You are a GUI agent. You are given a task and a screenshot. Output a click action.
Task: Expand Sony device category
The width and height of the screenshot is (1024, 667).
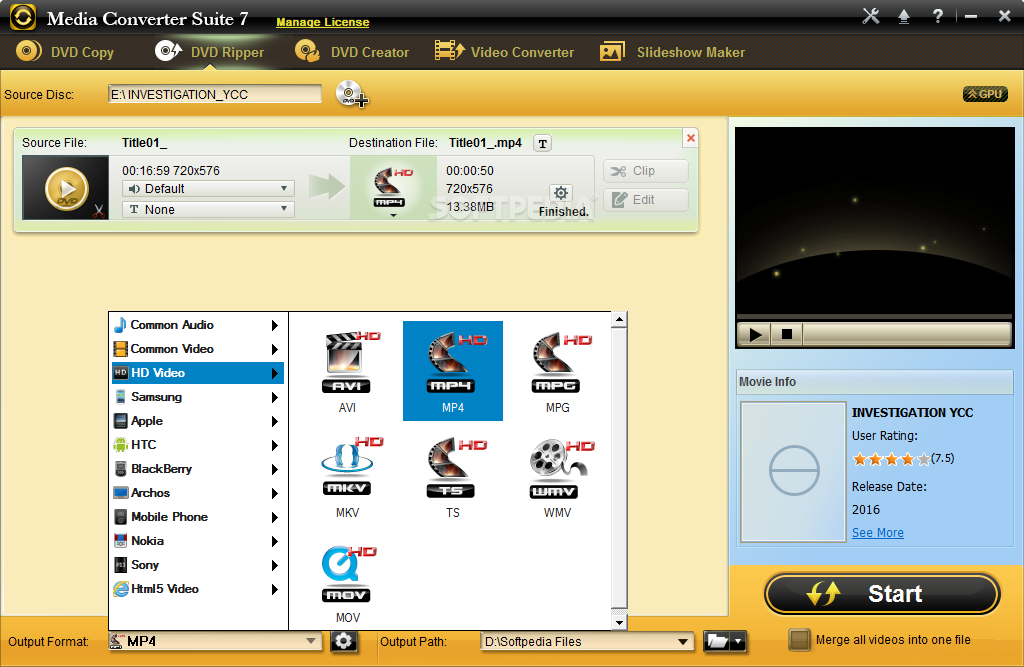click(x=198, y=565)
